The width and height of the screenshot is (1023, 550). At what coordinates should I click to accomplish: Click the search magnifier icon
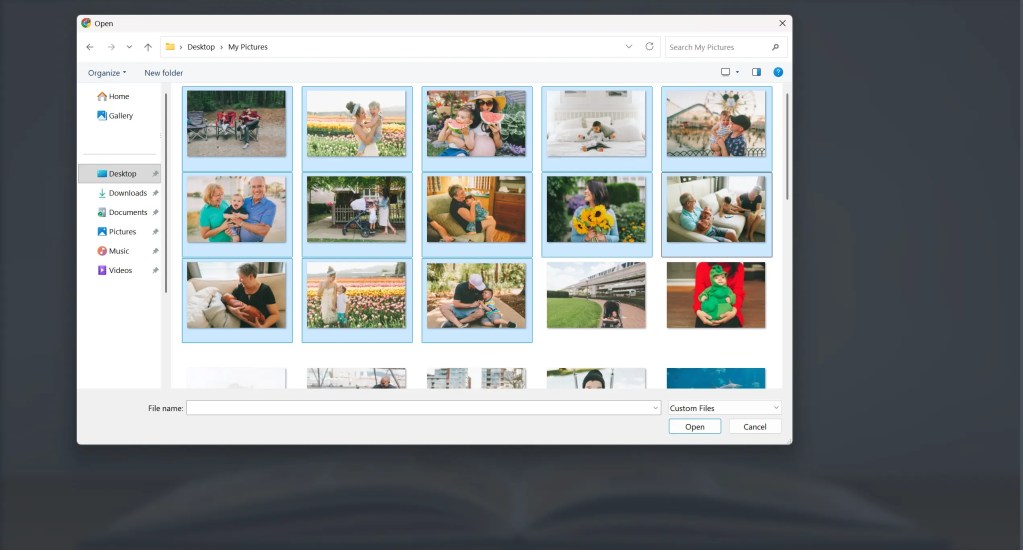(775, 47)
